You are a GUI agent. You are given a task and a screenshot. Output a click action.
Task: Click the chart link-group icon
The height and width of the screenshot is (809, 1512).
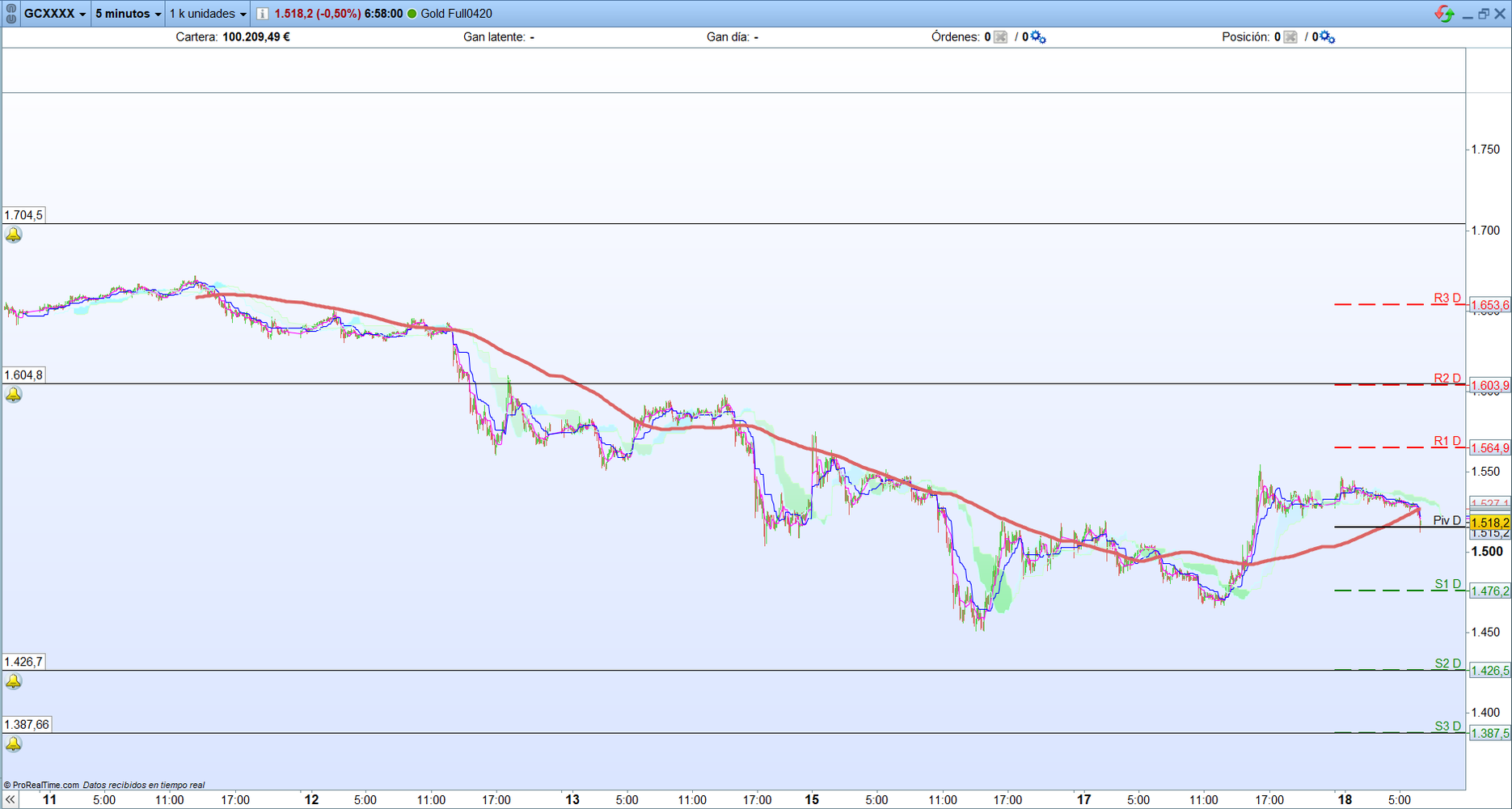pos(11,14)
